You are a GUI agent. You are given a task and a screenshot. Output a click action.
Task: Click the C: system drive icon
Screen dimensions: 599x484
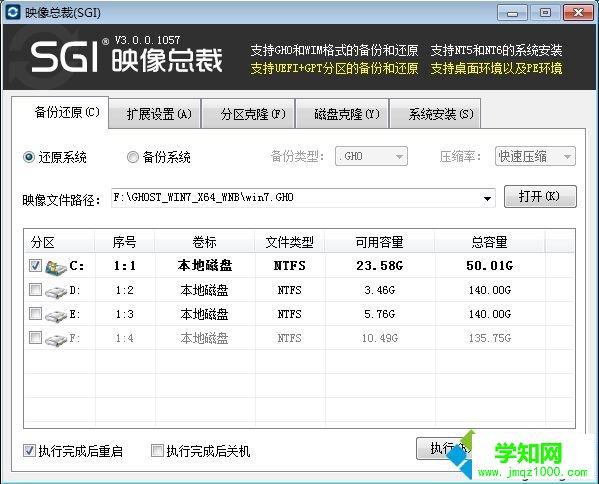[x=56, y=267]
